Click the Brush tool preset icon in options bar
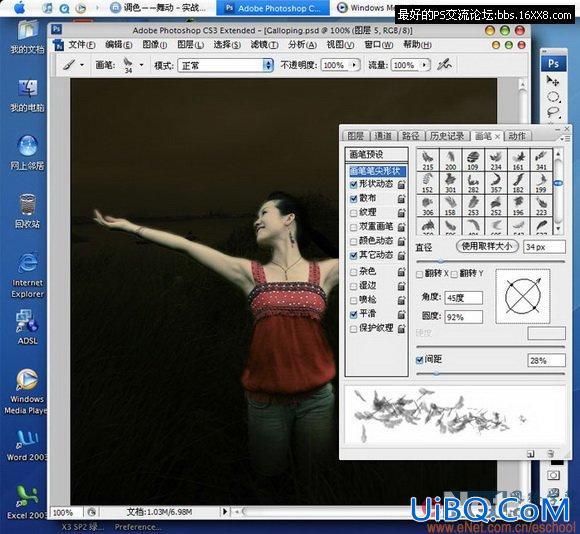Screen dimensions: 580x534 point(69,65)
